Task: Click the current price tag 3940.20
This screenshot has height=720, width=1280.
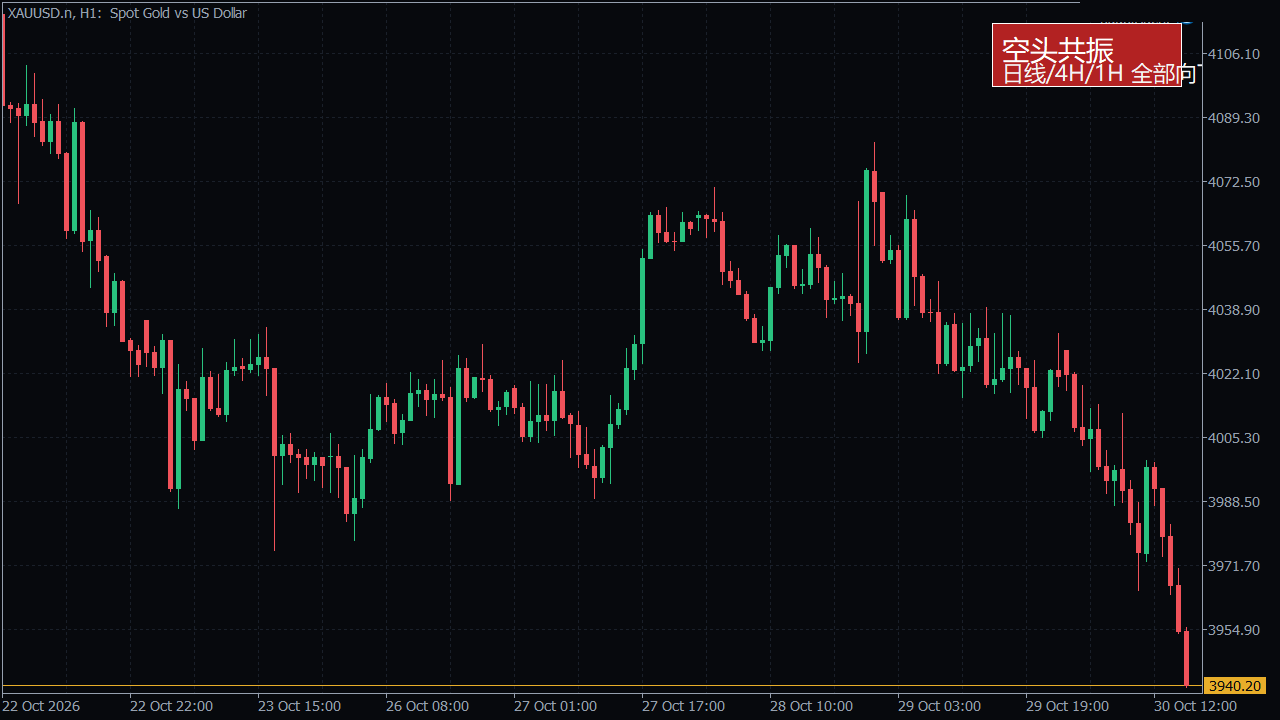Action: tap(1235, 686)
